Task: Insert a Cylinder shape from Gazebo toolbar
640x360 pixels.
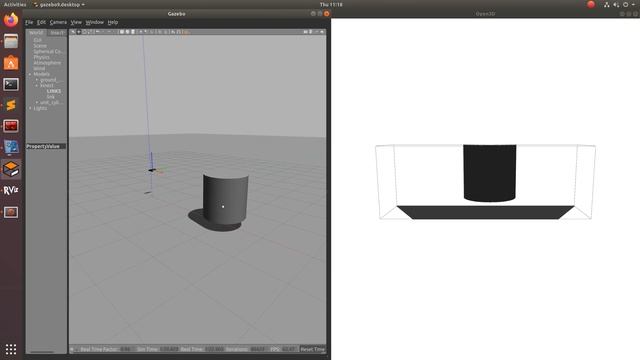Action: click(x=133, y=32)
